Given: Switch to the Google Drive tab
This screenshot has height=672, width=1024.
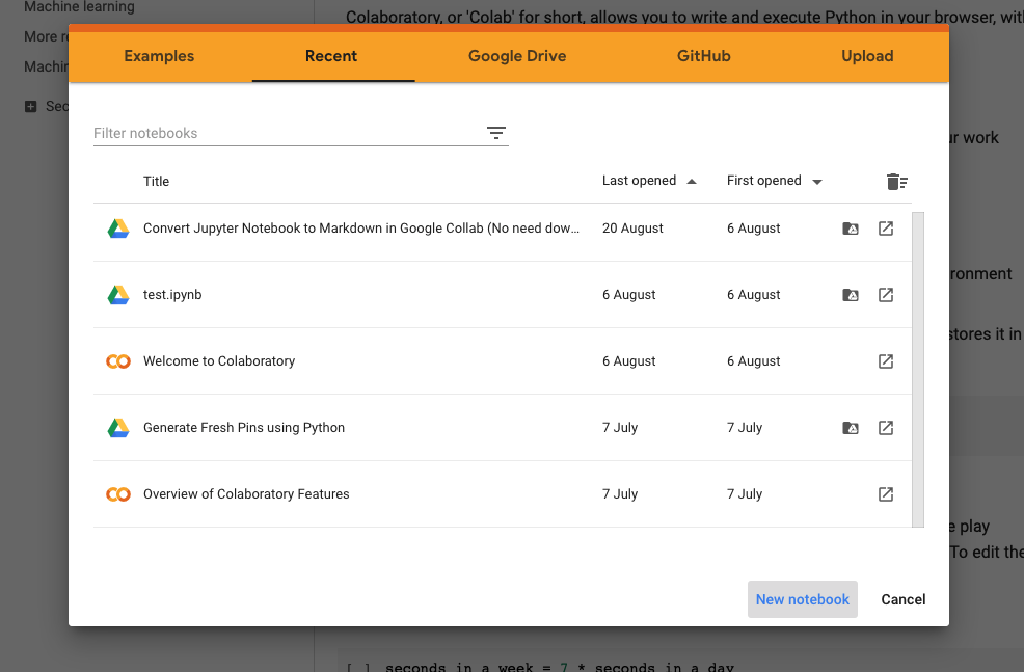Looking at the screenshot, I should (517, 56).
